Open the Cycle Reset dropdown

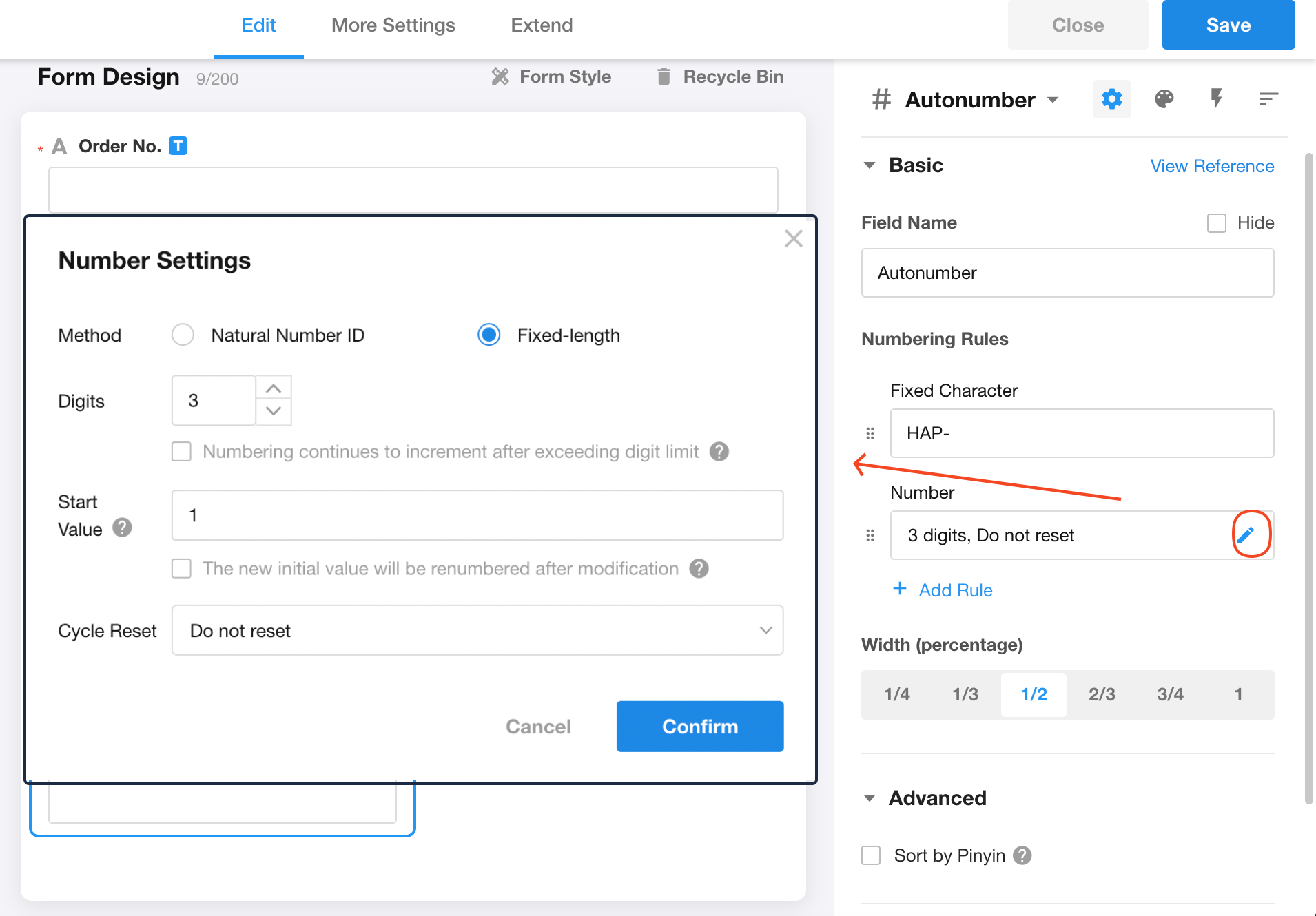click(477, 630)
